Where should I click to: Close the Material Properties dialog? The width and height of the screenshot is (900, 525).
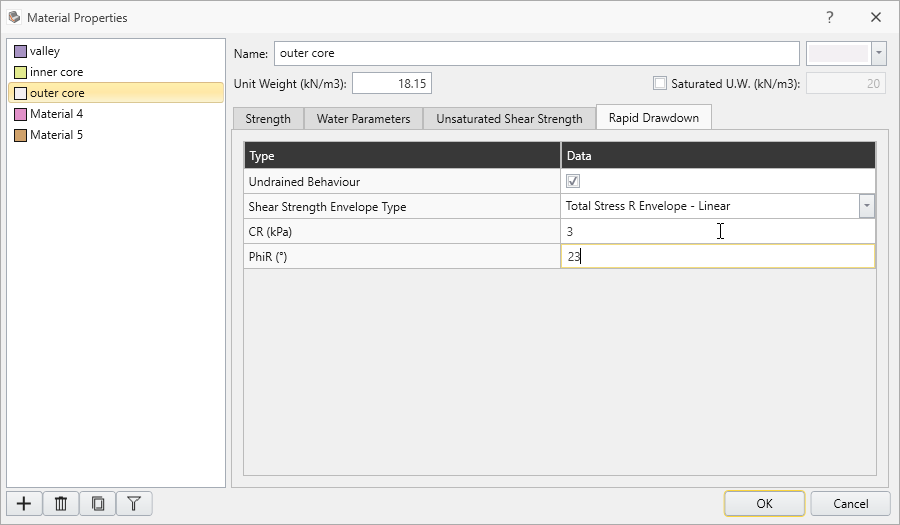point(876,17)
